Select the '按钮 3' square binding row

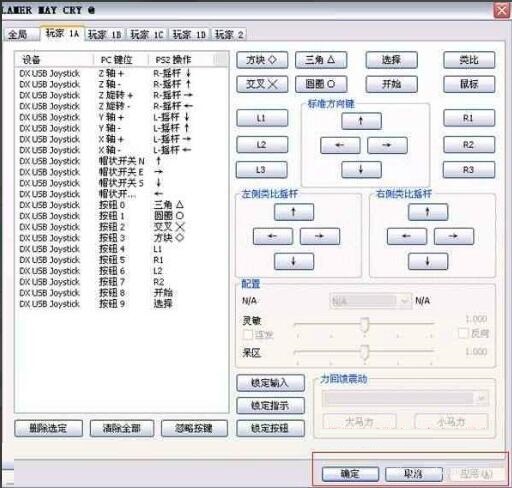[x=122, y=238]
